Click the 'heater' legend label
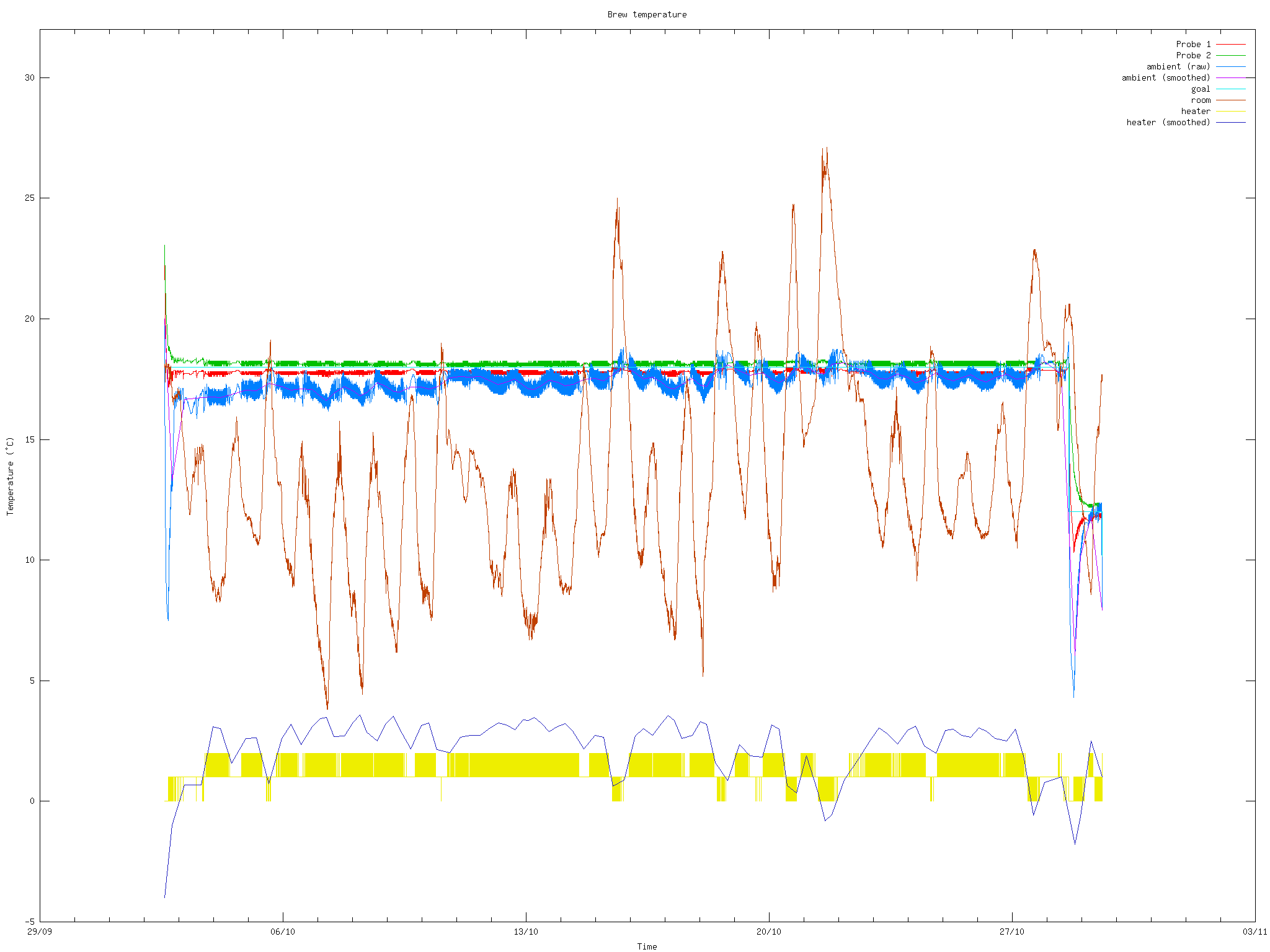The height and width of the screenshot is (952, 1270). click(1196, 112)
